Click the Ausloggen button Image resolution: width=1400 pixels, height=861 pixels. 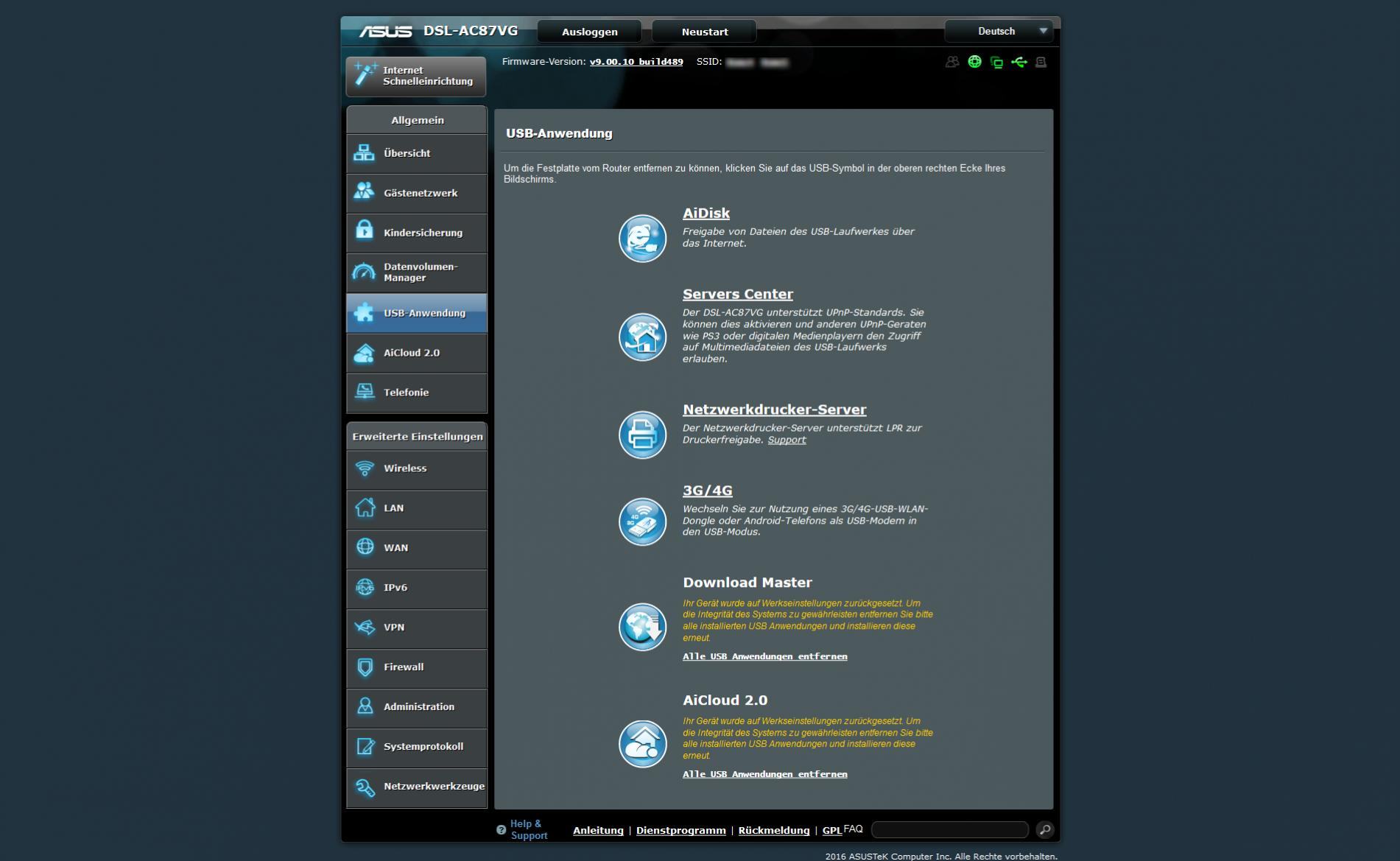click(x=589, y=32)
